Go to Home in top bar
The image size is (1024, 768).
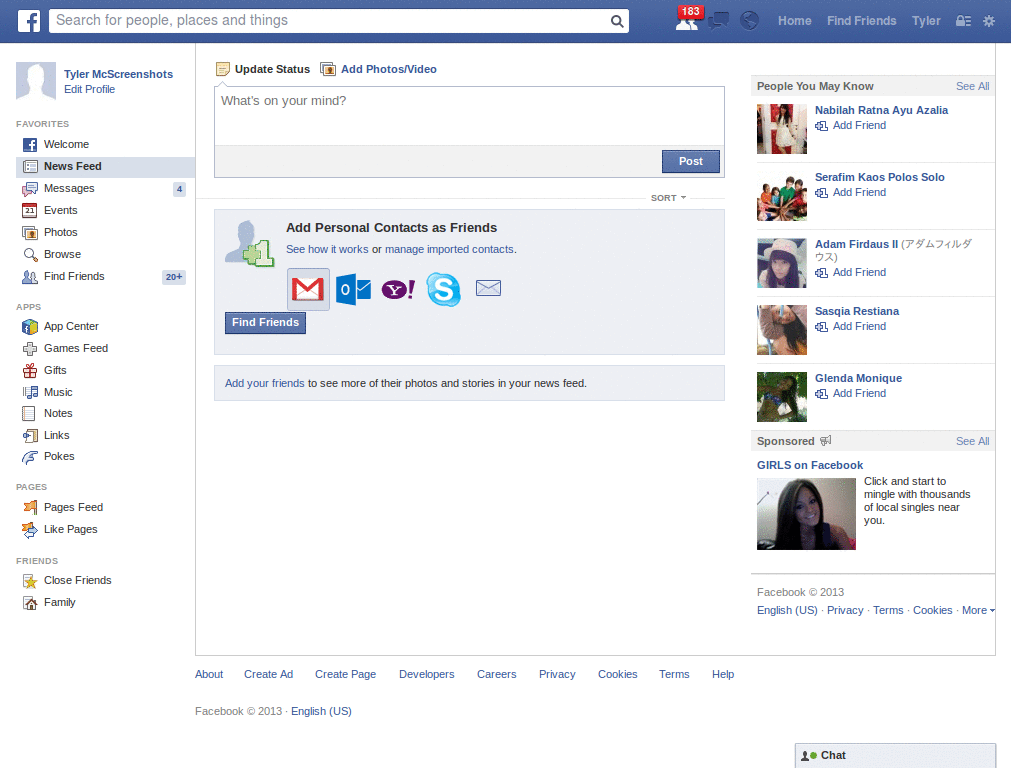[794, 21]
